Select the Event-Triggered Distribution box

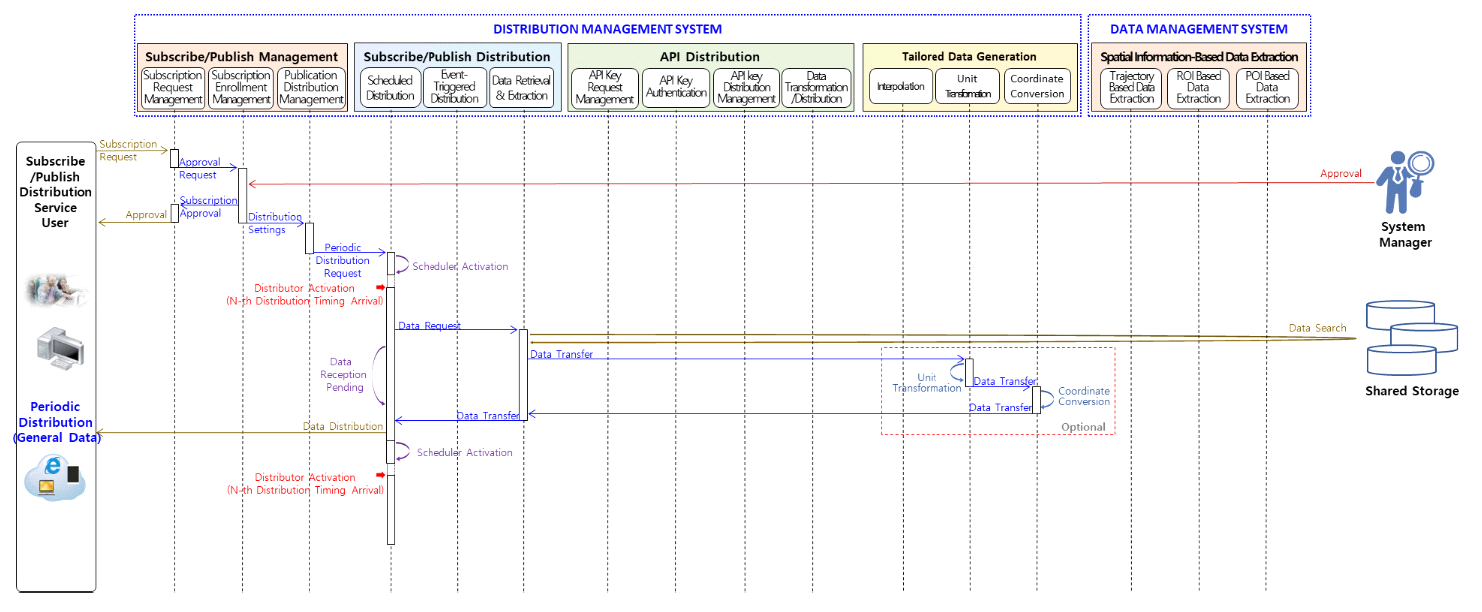(456, 88)
